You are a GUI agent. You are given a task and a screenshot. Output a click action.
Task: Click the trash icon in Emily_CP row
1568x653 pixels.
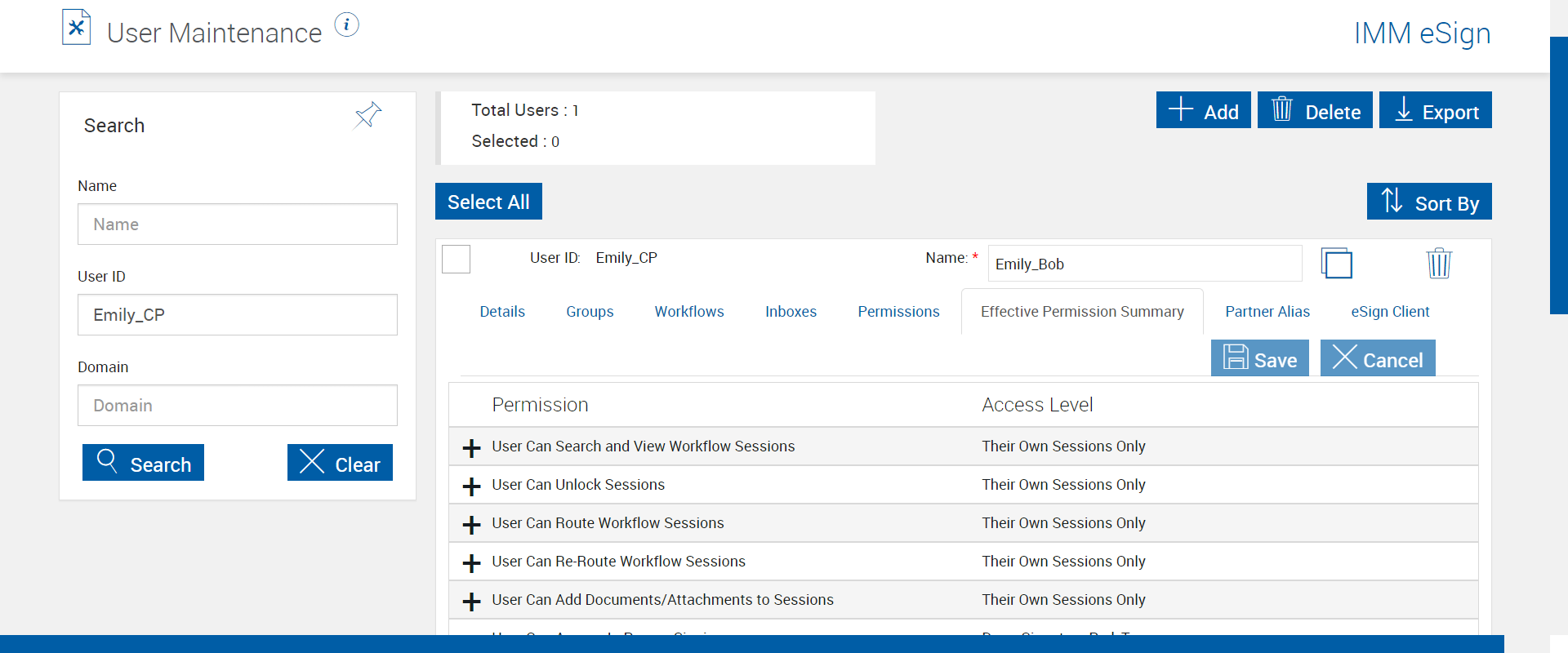[x=1438, y=264]
